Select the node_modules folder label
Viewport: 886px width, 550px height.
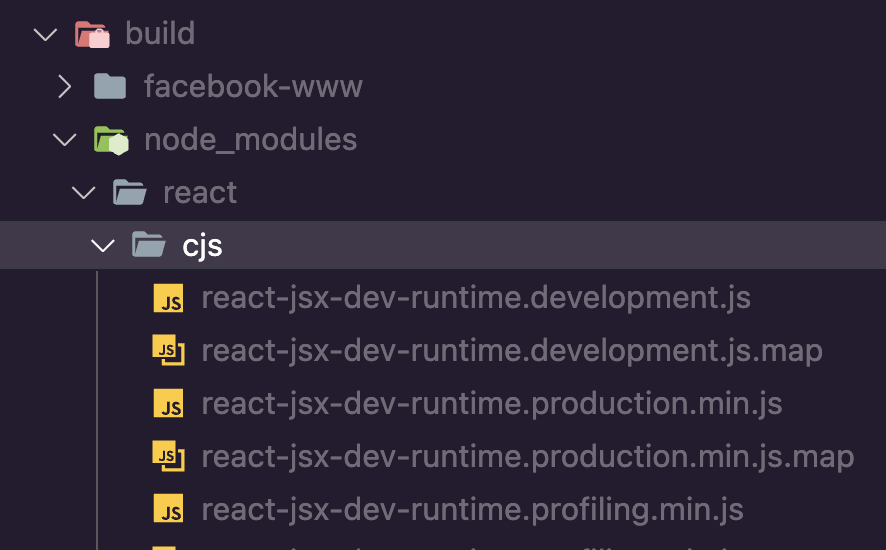click(250, 140)
